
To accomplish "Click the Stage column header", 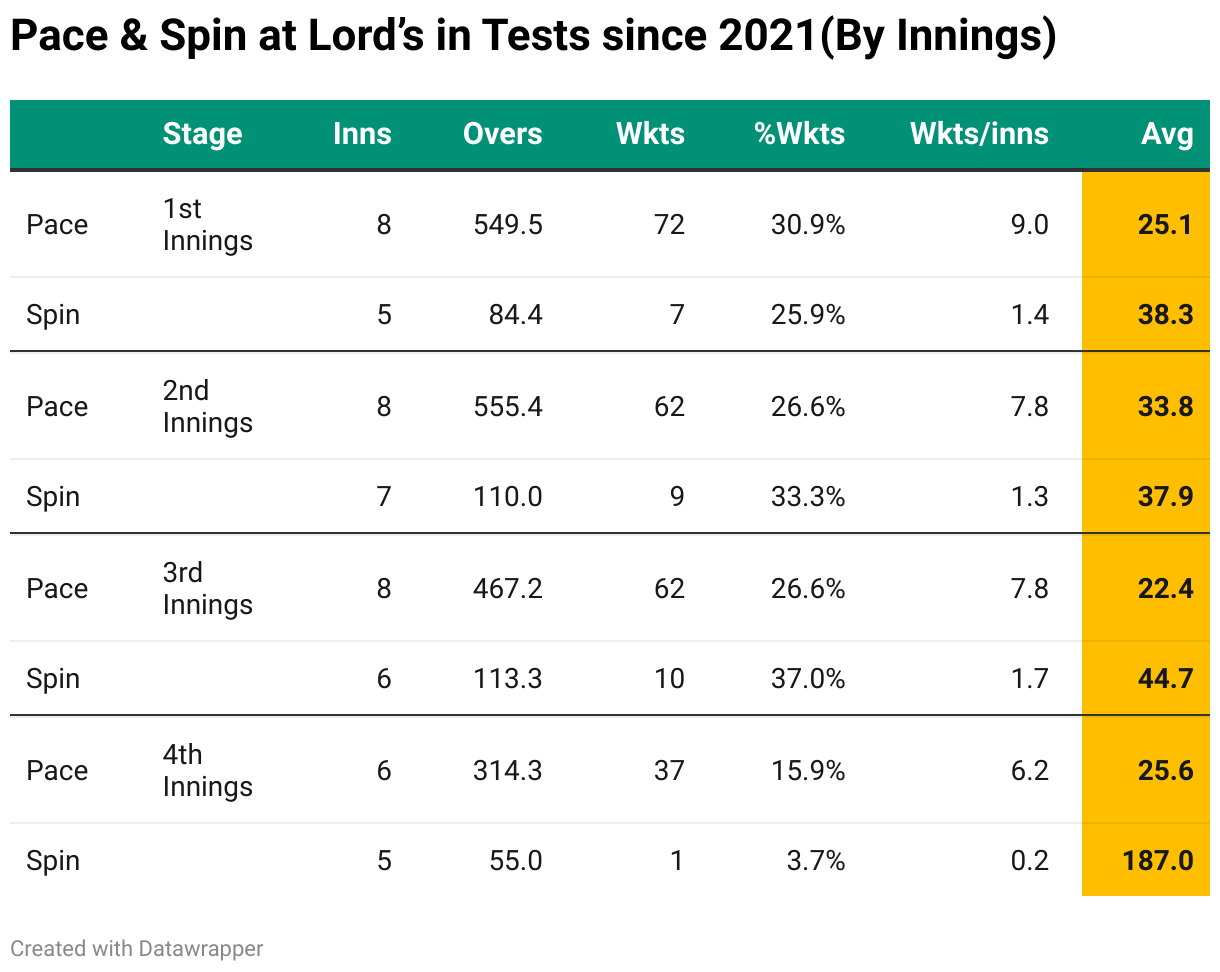I will [x=202, y=134].
